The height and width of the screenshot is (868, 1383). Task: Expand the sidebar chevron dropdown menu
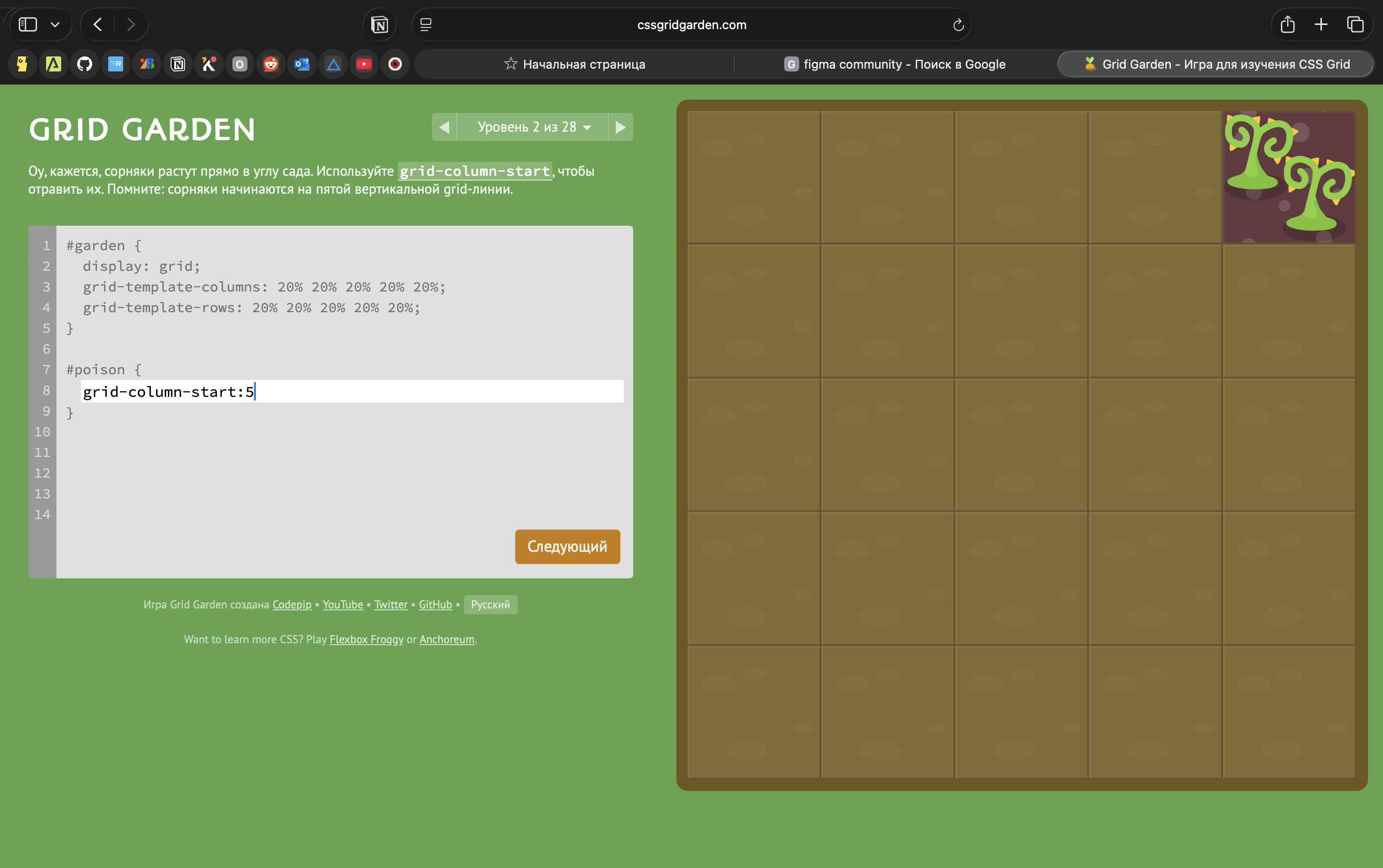click(x=55, y=24)
